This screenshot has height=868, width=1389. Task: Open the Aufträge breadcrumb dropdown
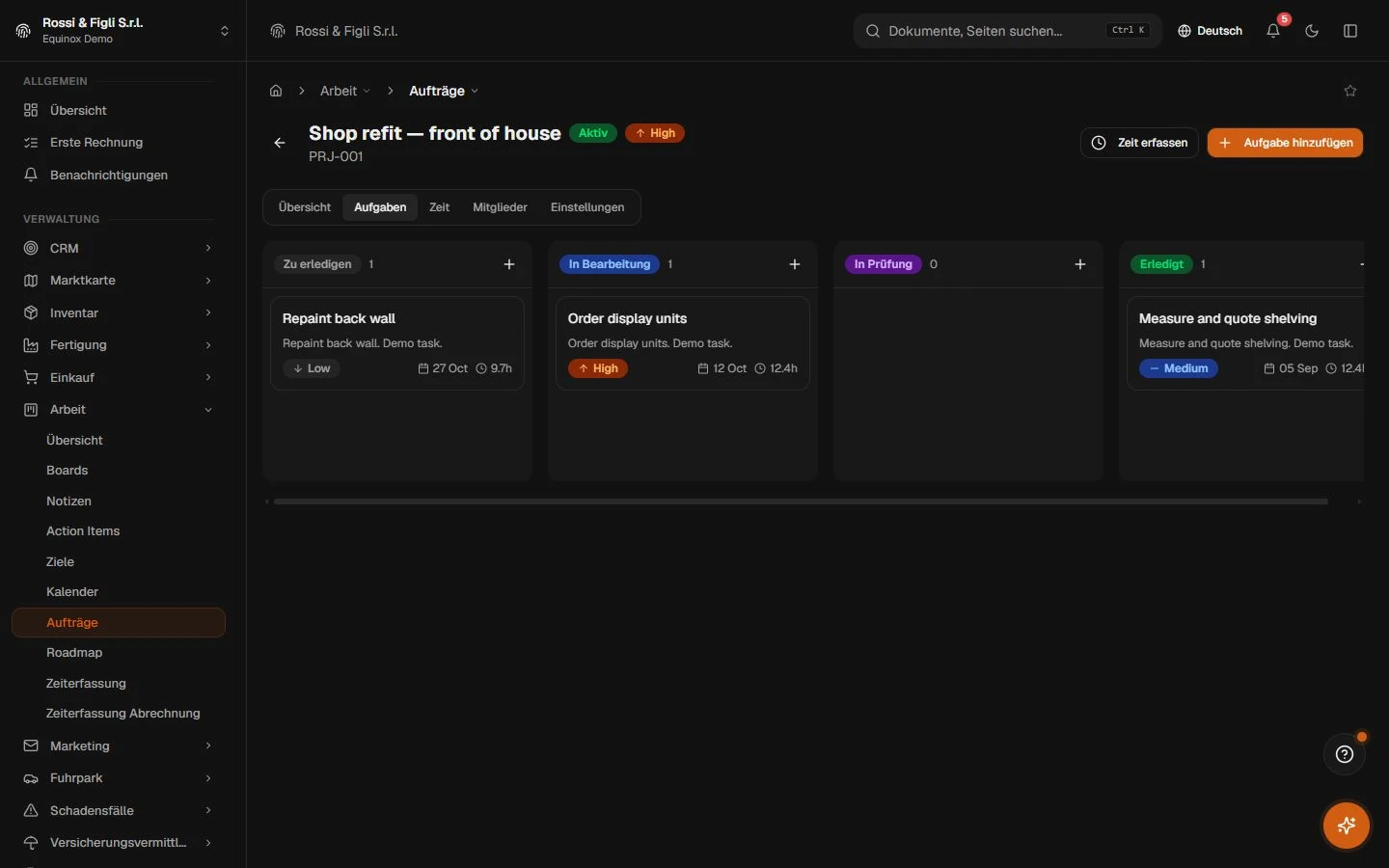tap(444, 91)
